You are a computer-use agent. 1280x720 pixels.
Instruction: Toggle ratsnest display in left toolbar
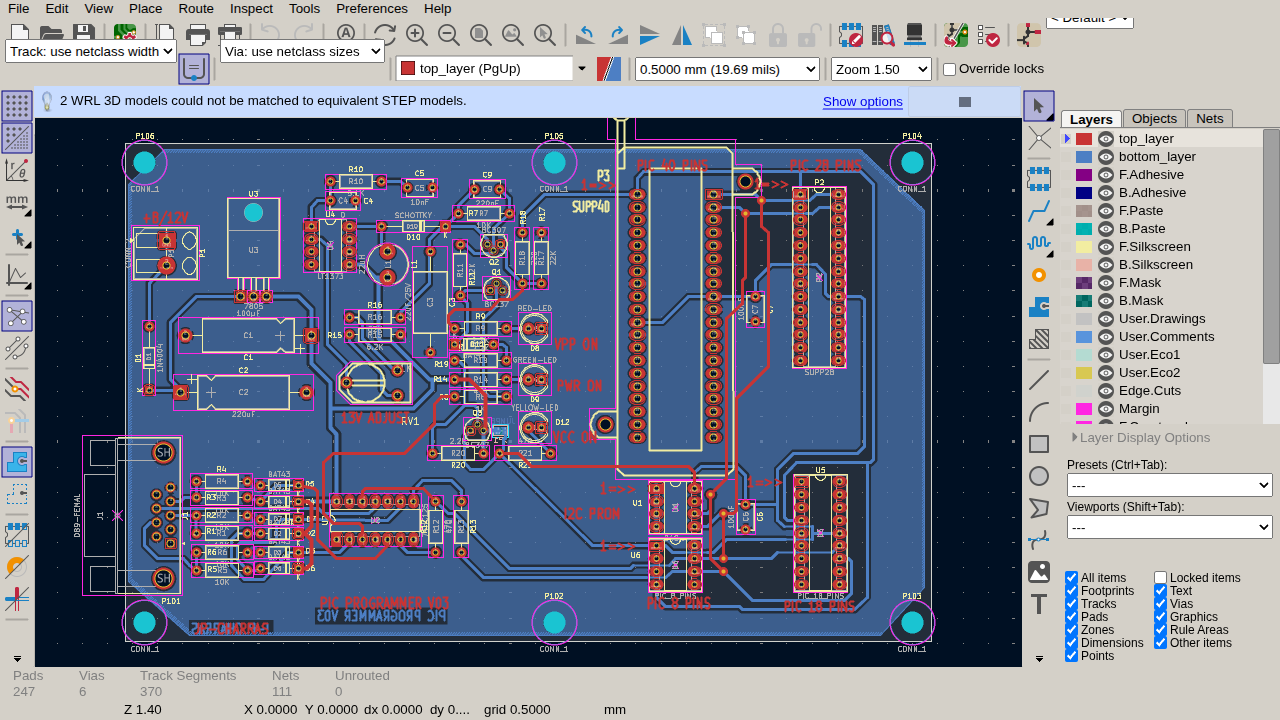click(17, 316)
